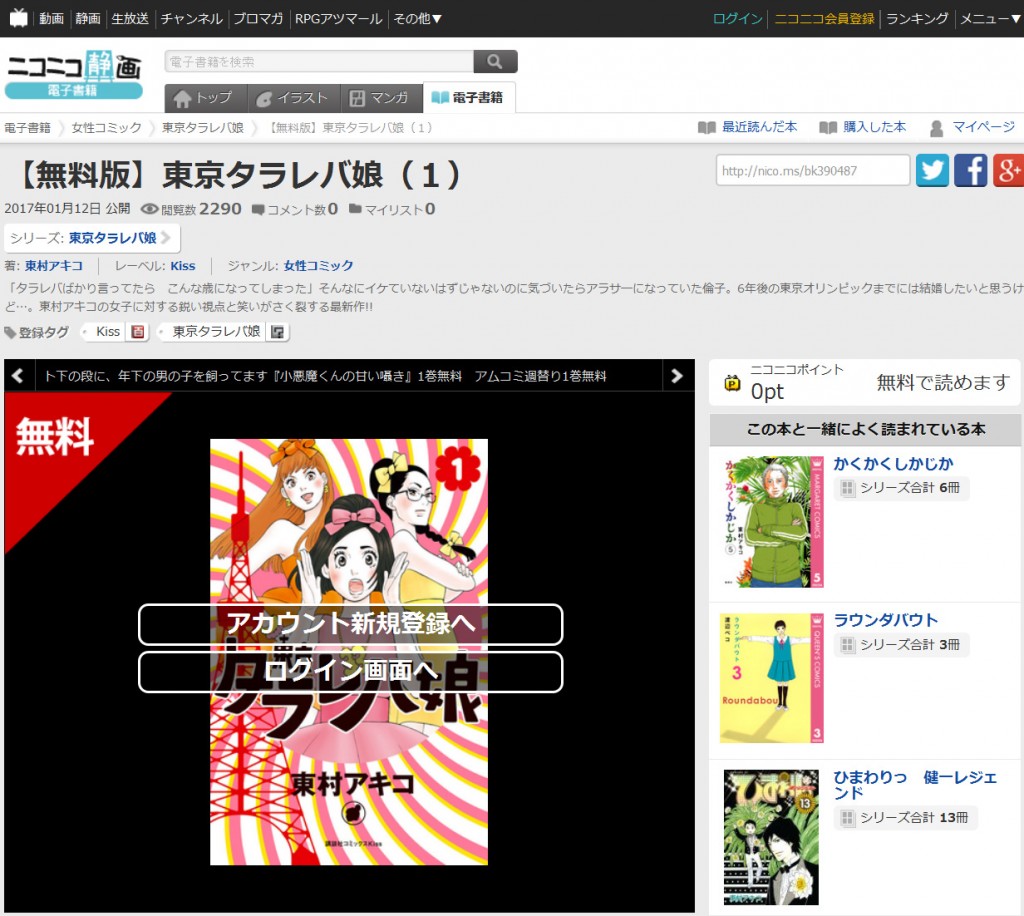Open the series 東京タラレバ娘 button
This screenshot has height=916, width=1024.
(x=92, y=238)
